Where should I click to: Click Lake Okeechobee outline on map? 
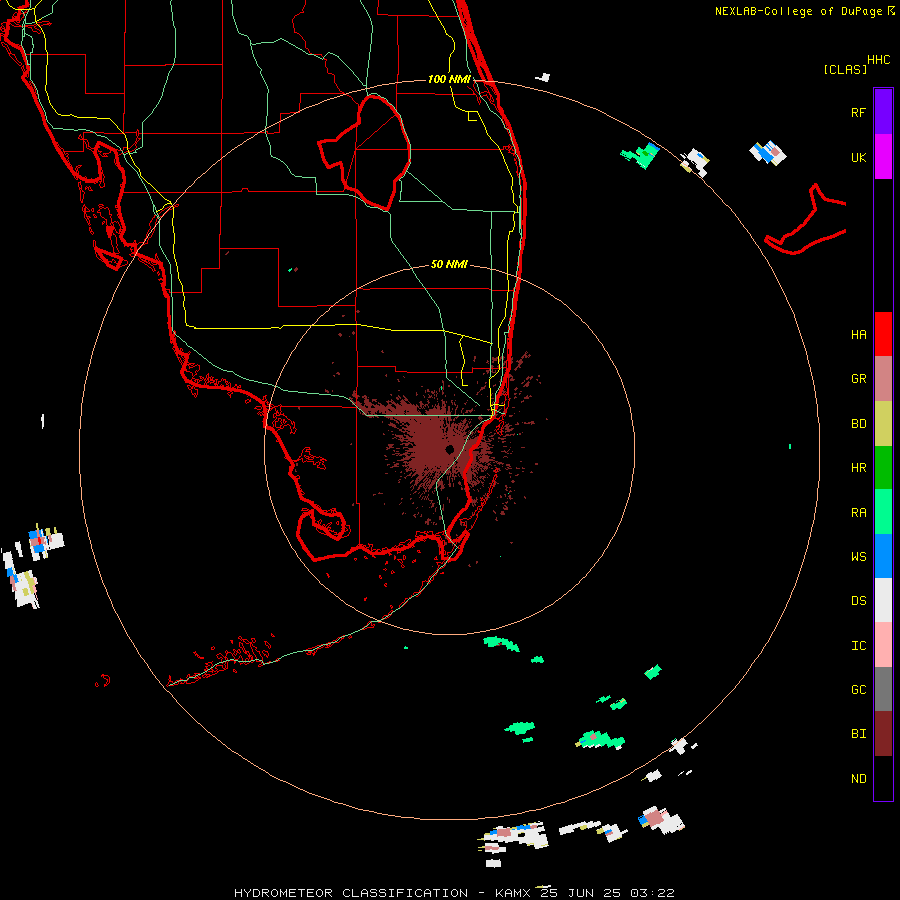coord(365,152)
